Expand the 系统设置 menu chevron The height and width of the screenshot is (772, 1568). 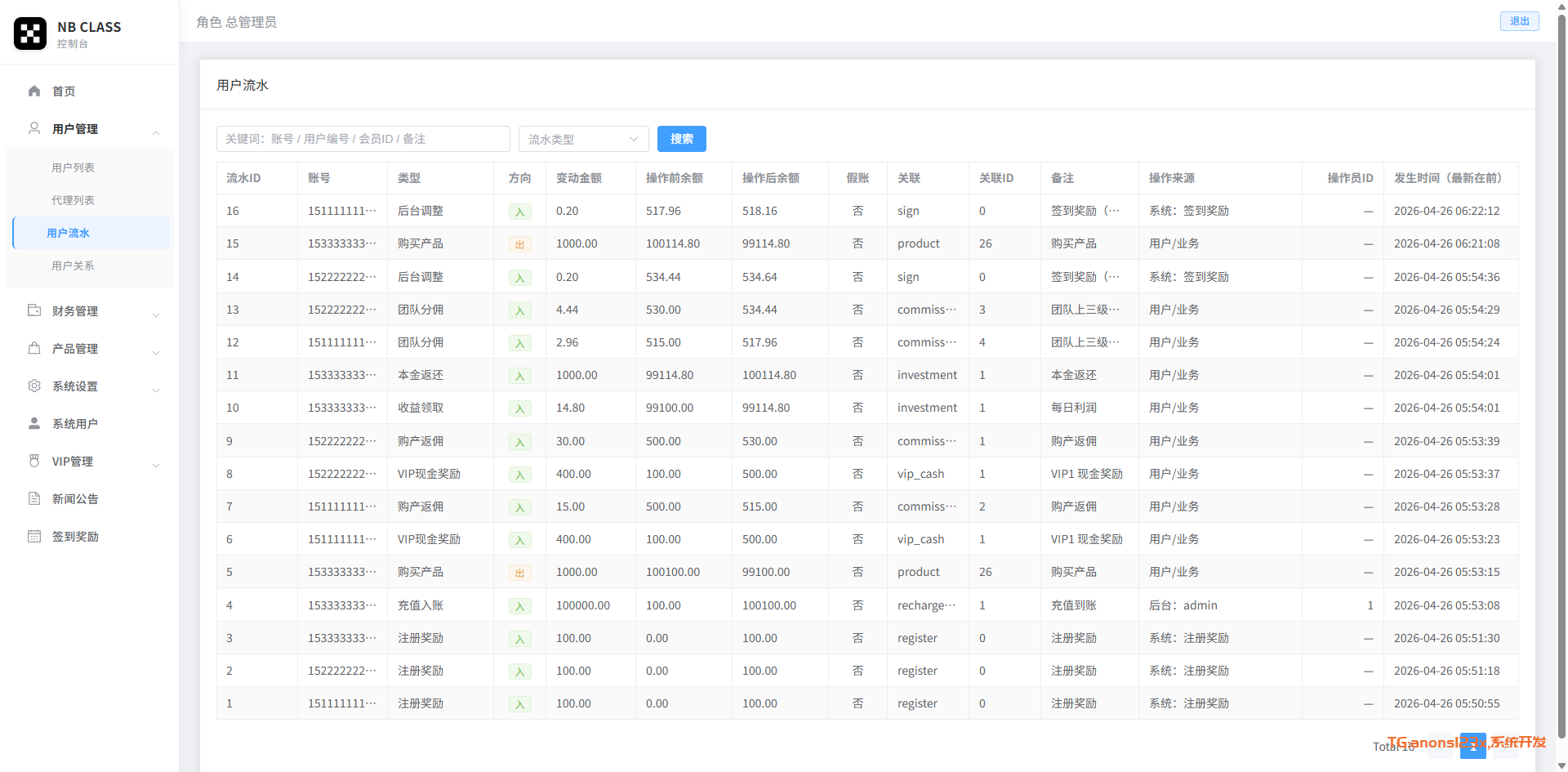tap(156, 390)
